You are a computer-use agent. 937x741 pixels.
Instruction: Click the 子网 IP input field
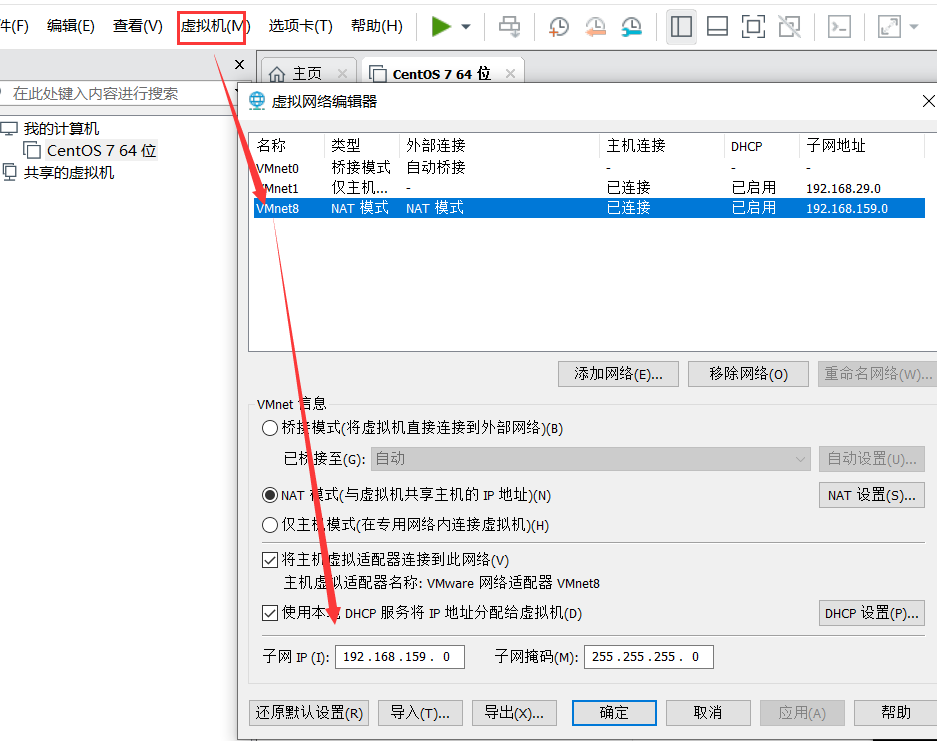(400, 657)
